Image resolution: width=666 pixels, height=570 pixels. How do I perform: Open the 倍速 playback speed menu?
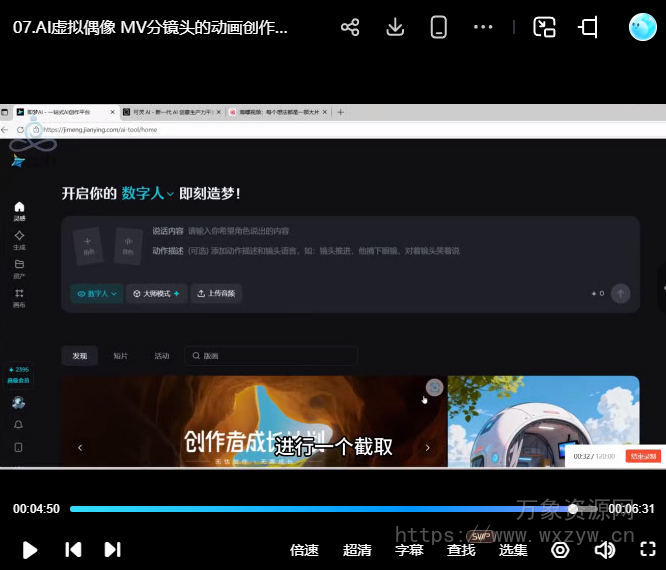tap(304, 549)
